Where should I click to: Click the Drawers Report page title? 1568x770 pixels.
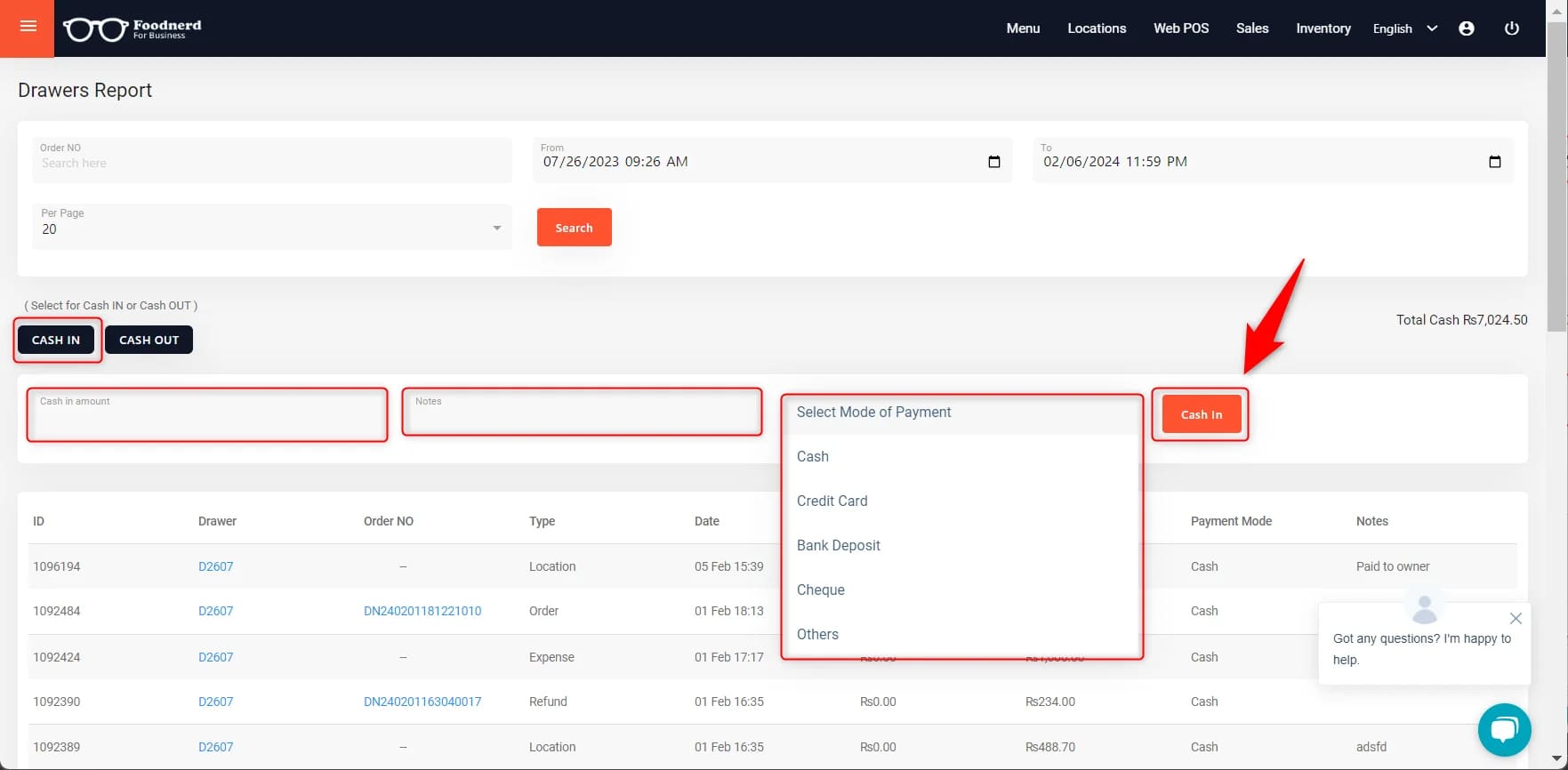84,90
